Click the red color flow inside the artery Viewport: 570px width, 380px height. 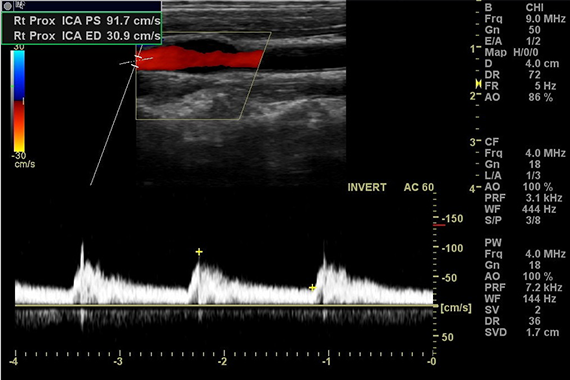200,58
